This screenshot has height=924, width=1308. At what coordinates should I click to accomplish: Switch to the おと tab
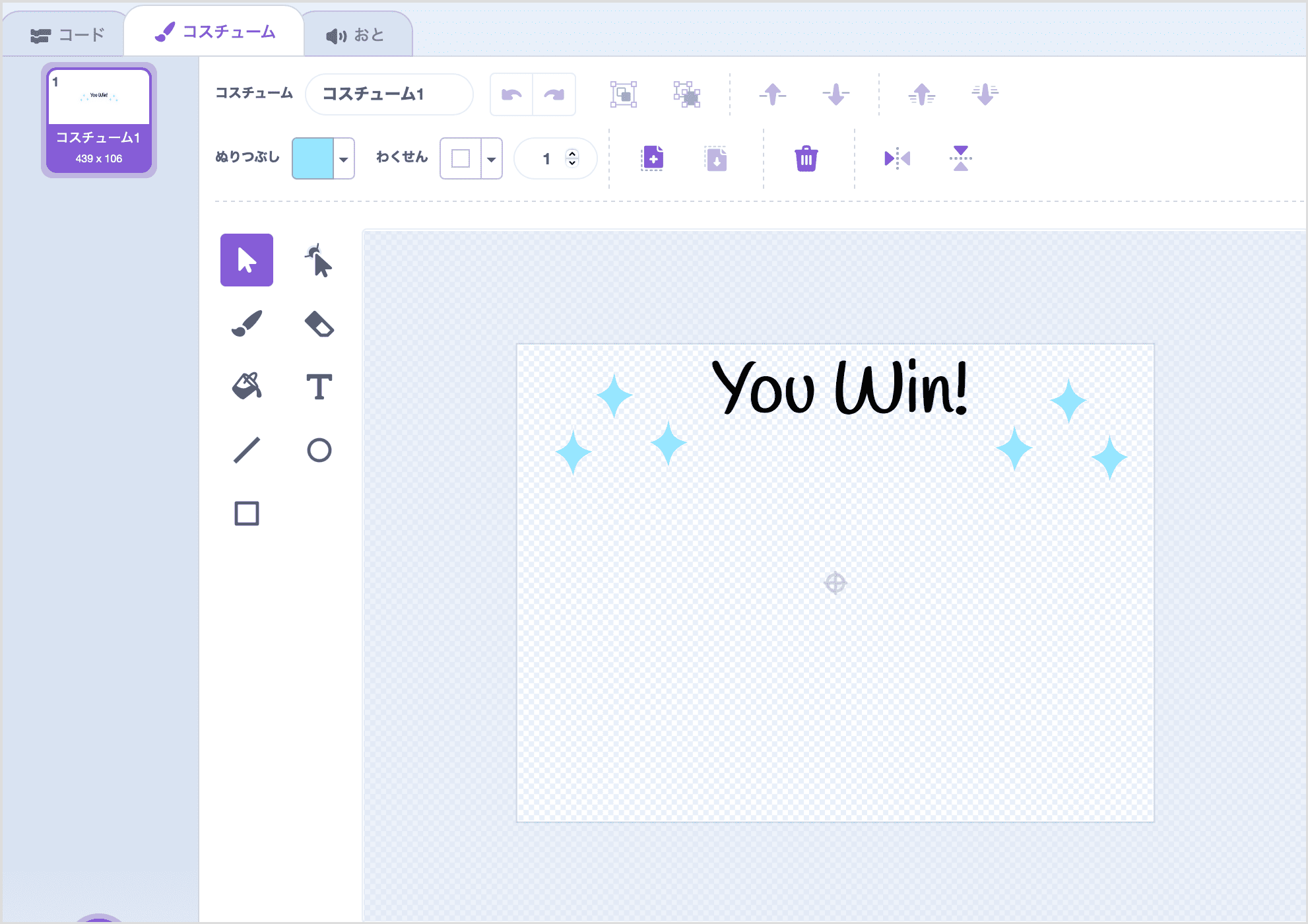(356, 35)
